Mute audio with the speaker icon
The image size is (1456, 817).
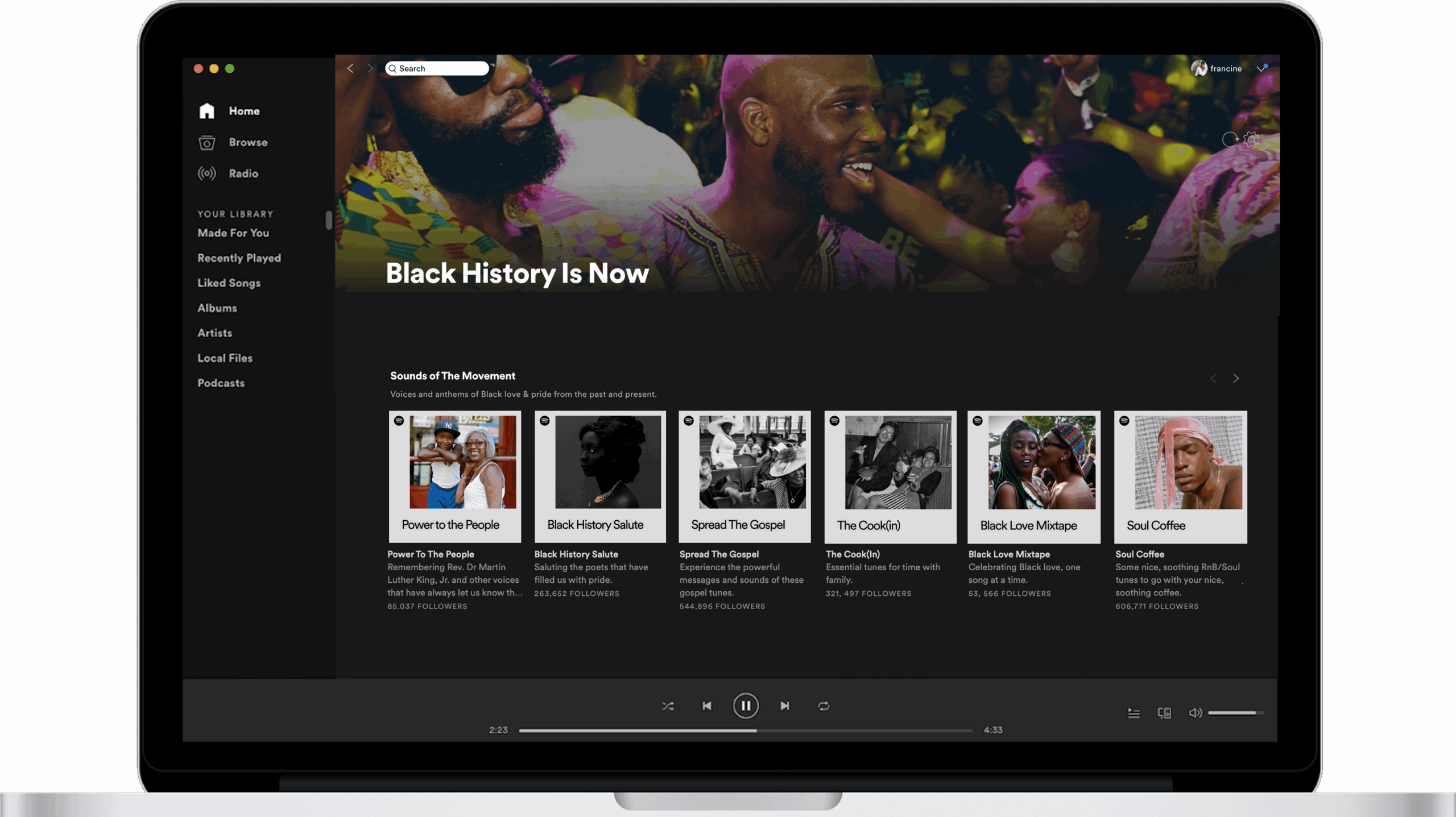point(1195,713)
